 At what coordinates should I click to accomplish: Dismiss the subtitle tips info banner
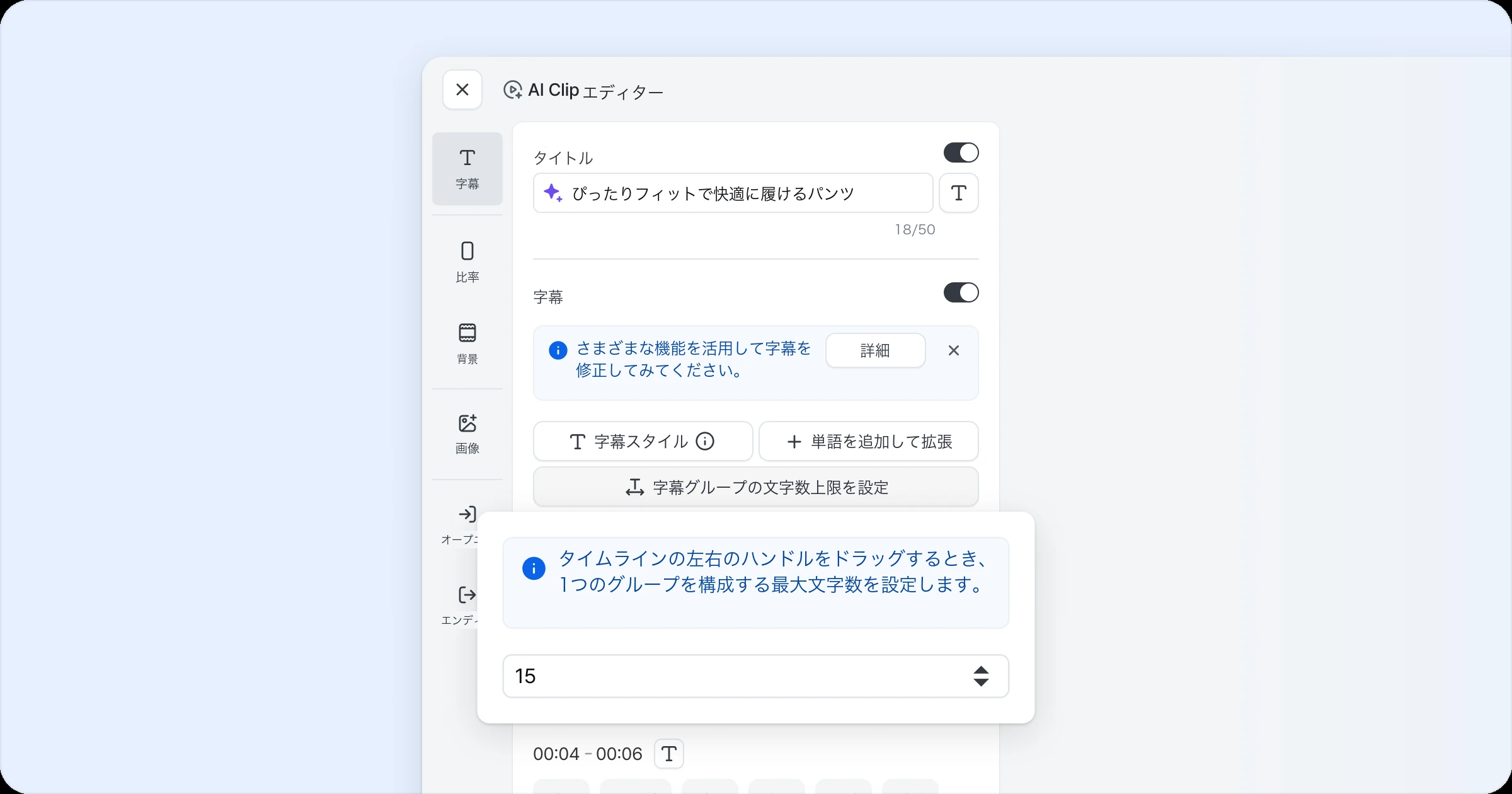click(x=954, y=350)
